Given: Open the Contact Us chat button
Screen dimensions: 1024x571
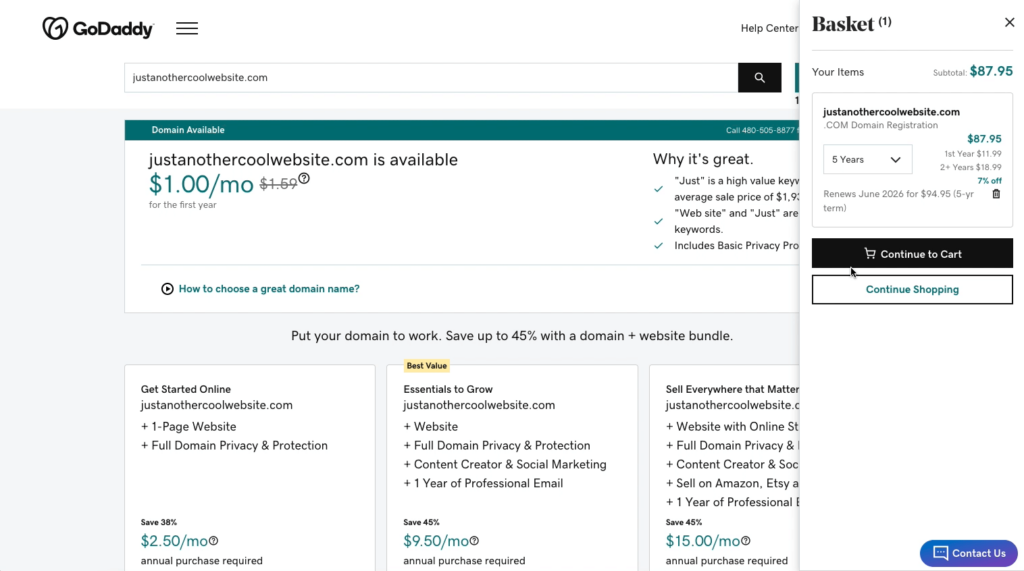Looking at the screenshot, I should pos(968,553).
